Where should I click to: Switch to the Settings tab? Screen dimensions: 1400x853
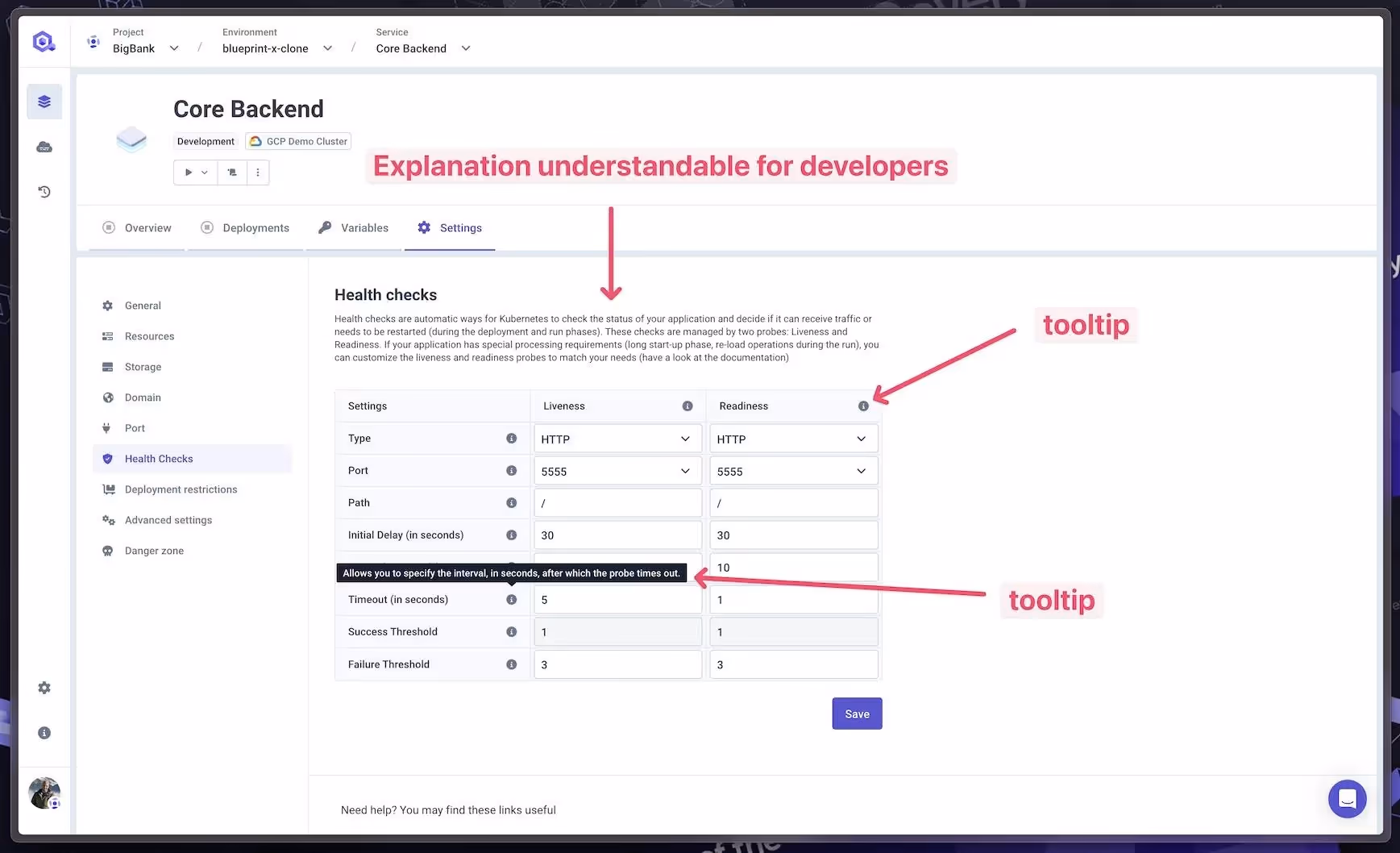click(450, 228)
